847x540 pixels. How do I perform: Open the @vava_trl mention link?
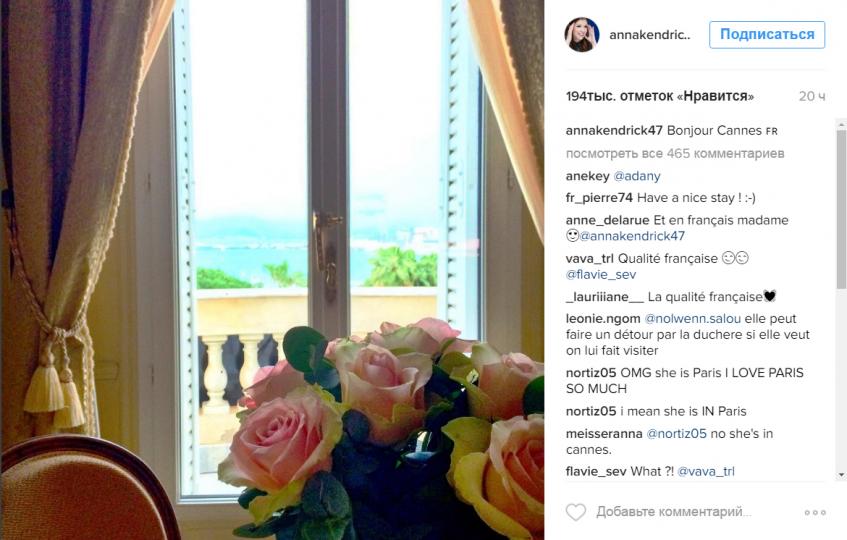tap(706, 471)
